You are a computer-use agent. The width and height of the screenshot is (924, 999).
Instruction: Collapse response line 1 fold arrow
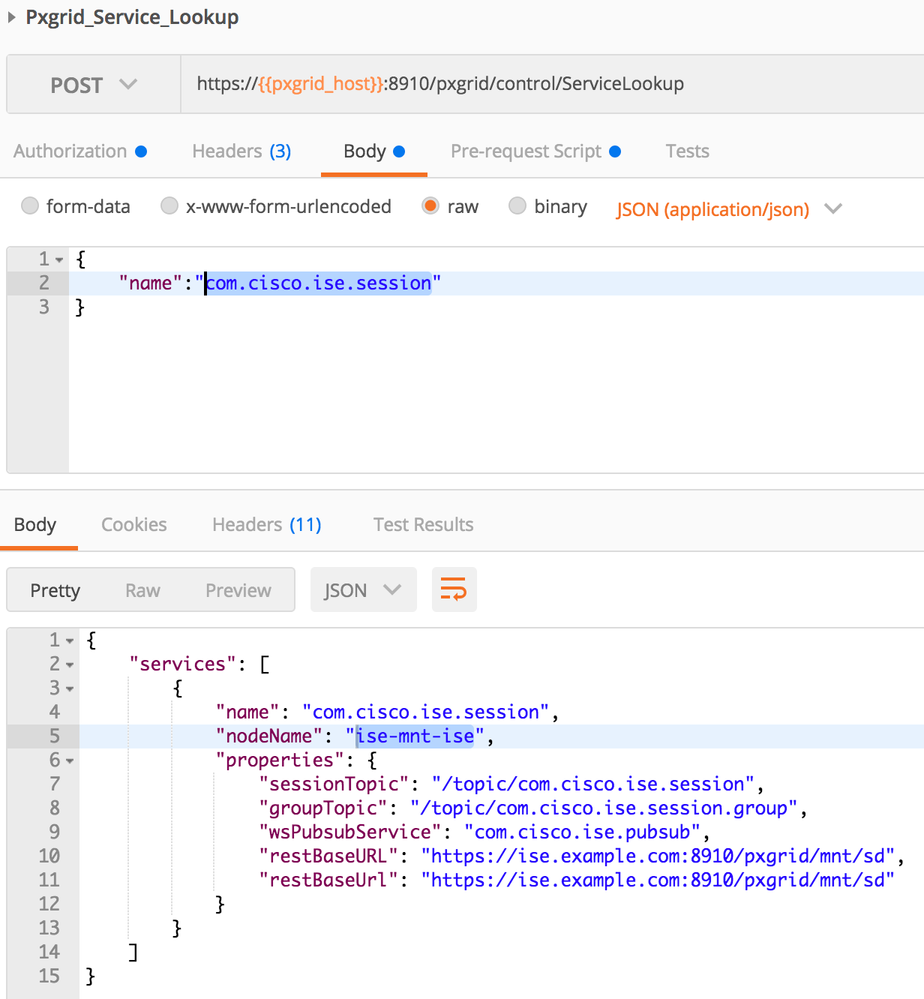pyautogui.click(x=70, y=641)
